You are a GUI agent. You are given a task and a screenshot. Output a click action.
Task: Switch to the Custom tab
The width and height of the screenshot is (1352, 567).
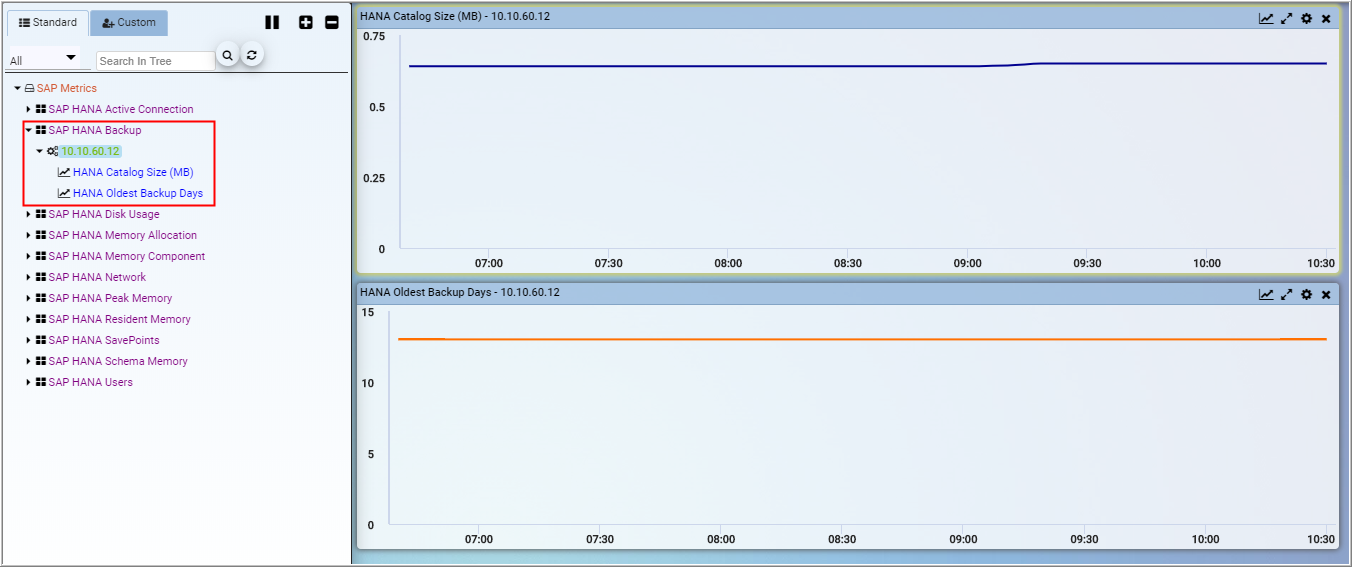coord(129,23)
